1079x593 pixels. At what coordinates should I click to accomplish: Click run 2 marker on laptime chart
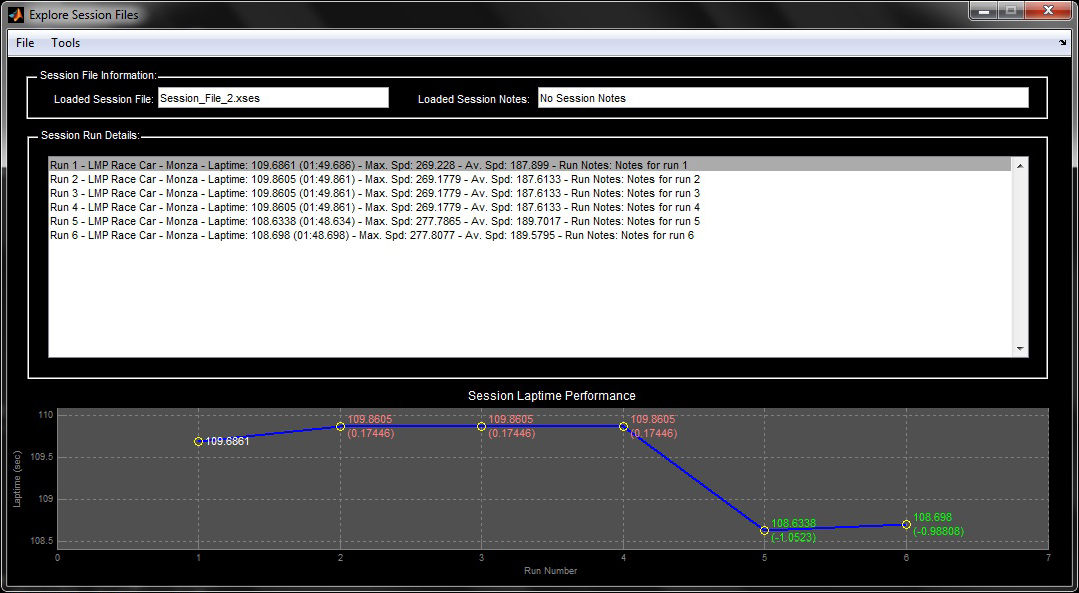tap(340, 426)
